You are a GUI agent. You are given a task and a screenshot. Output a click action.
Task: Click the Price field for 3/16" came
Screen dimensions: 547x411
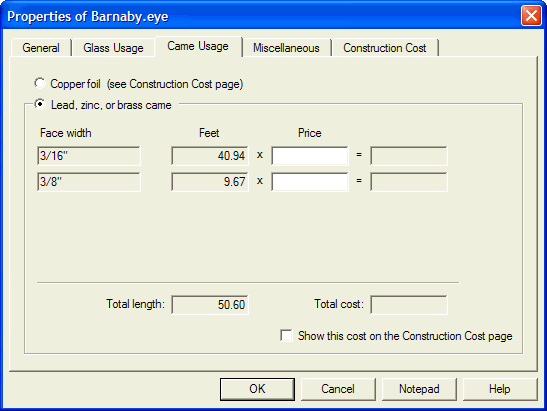tap(310, 156)
